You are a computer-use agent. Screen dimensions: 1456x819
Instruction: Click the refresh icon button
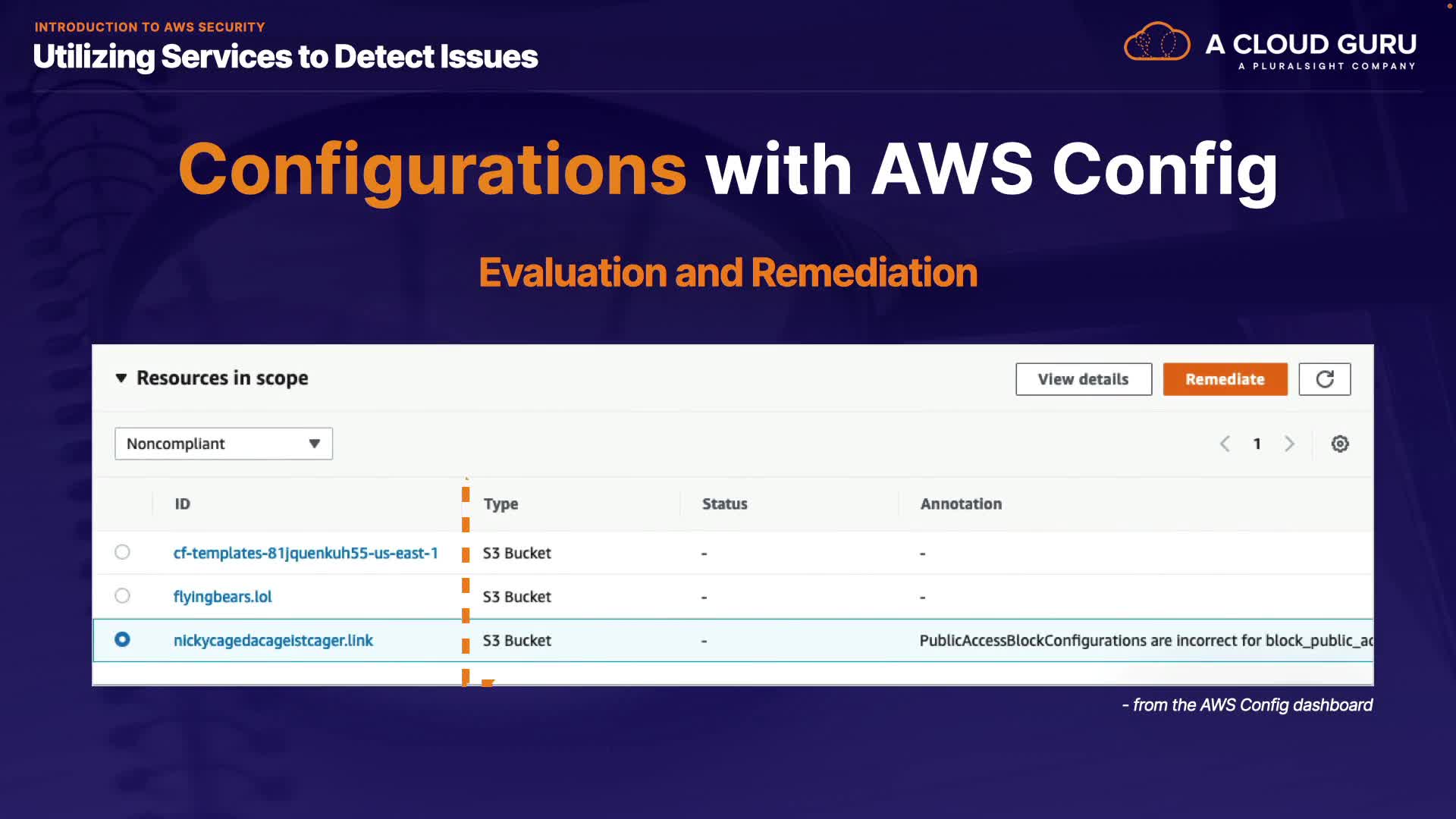tap(1324, 379)
